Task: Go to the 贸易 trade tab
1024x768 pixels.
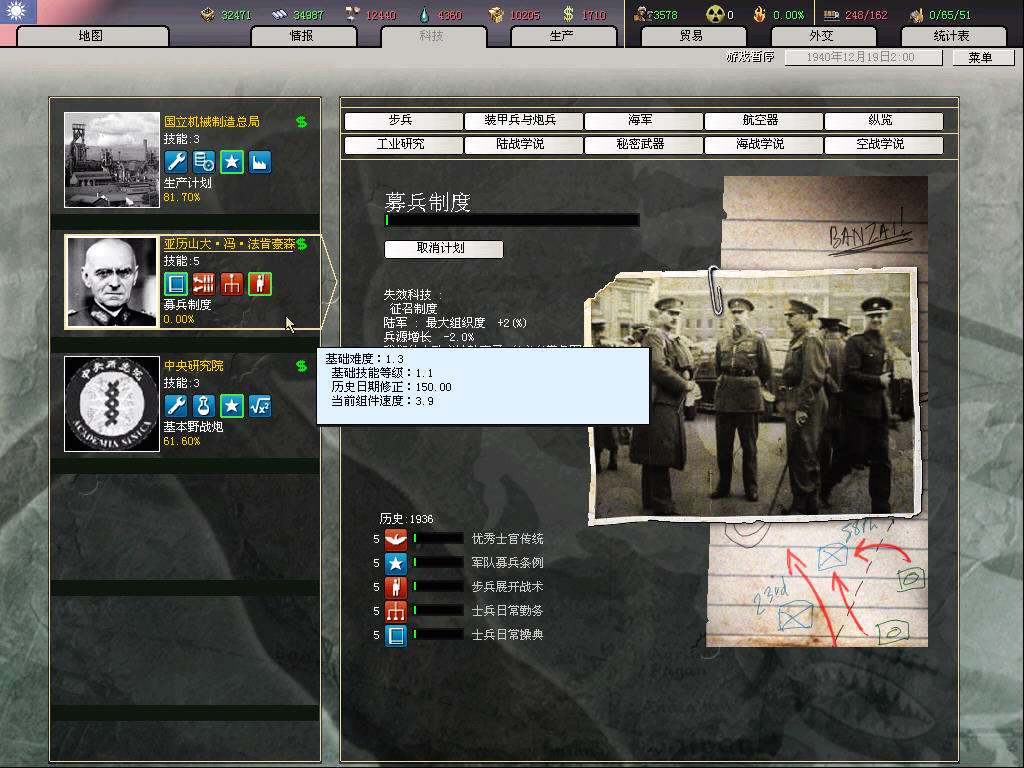Action: (x=692, y=36)
